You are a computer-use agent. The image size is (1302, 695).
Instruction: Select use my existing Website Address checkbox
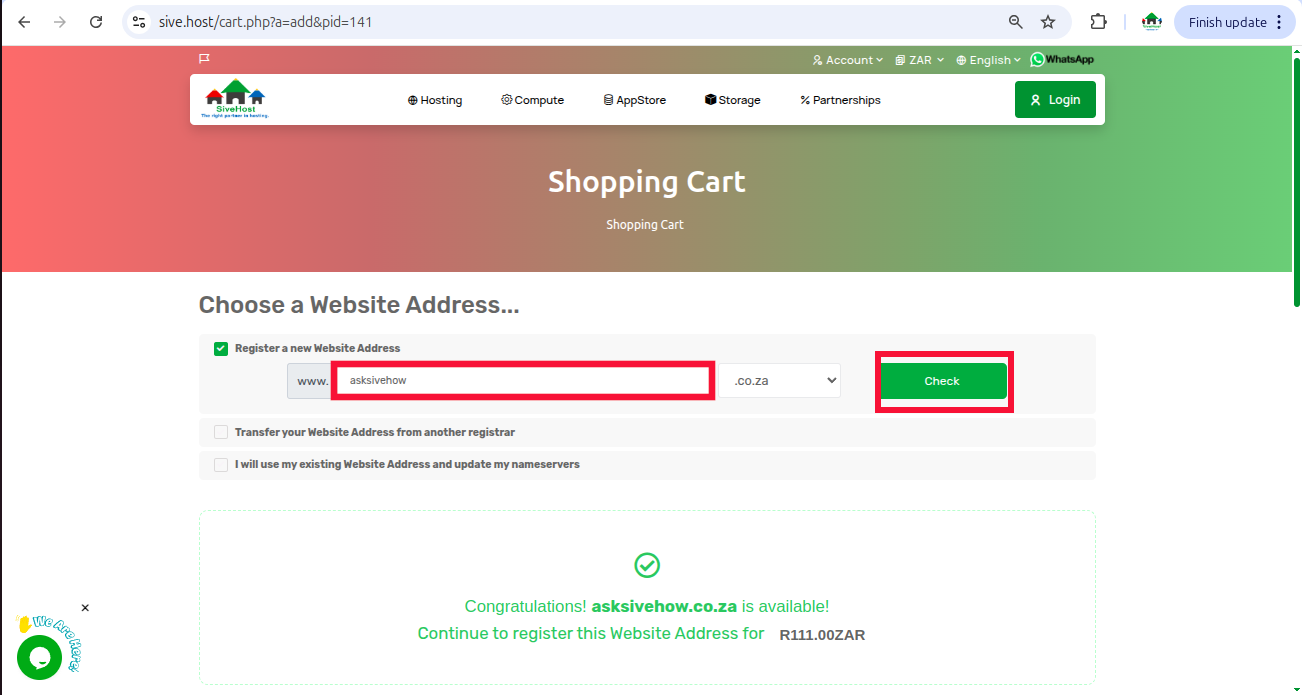(x=221, y=465)
